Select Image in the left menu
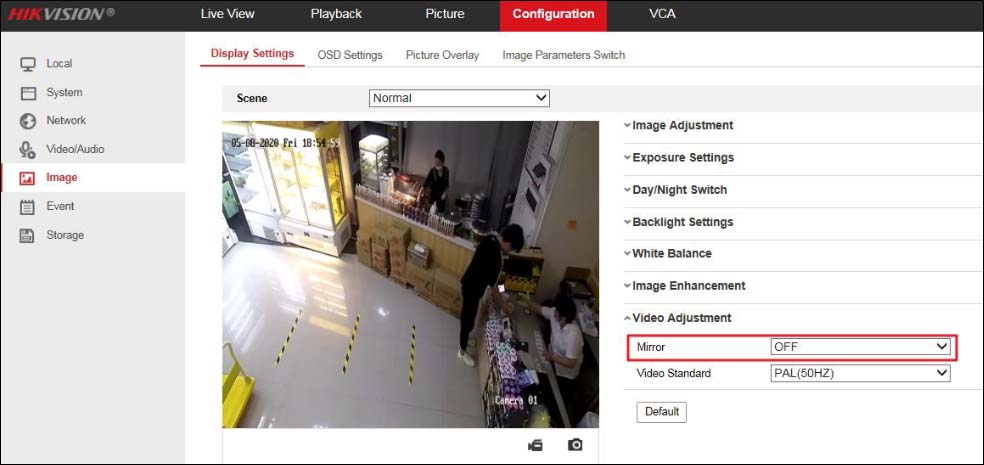The width and height of the screenshot is (984, 465). (62, 178)
